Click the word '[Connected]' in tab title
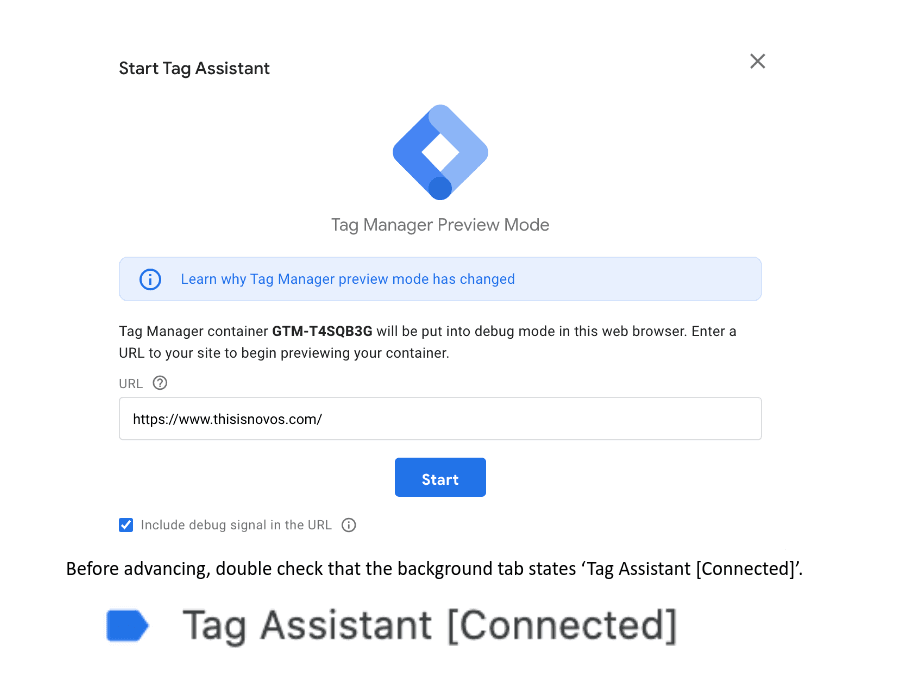 pos(563,625)
